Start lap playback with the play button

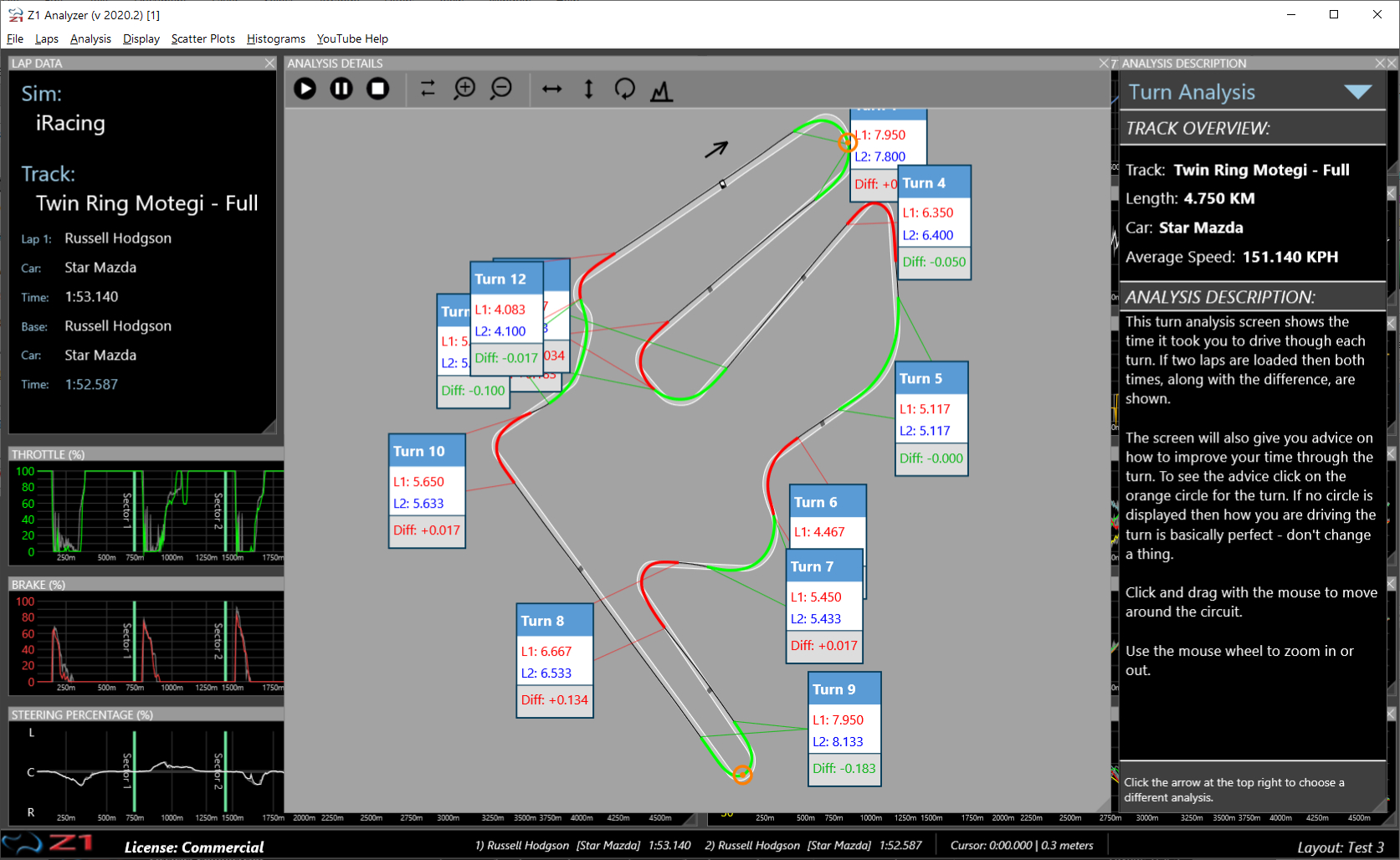point(305,89)
